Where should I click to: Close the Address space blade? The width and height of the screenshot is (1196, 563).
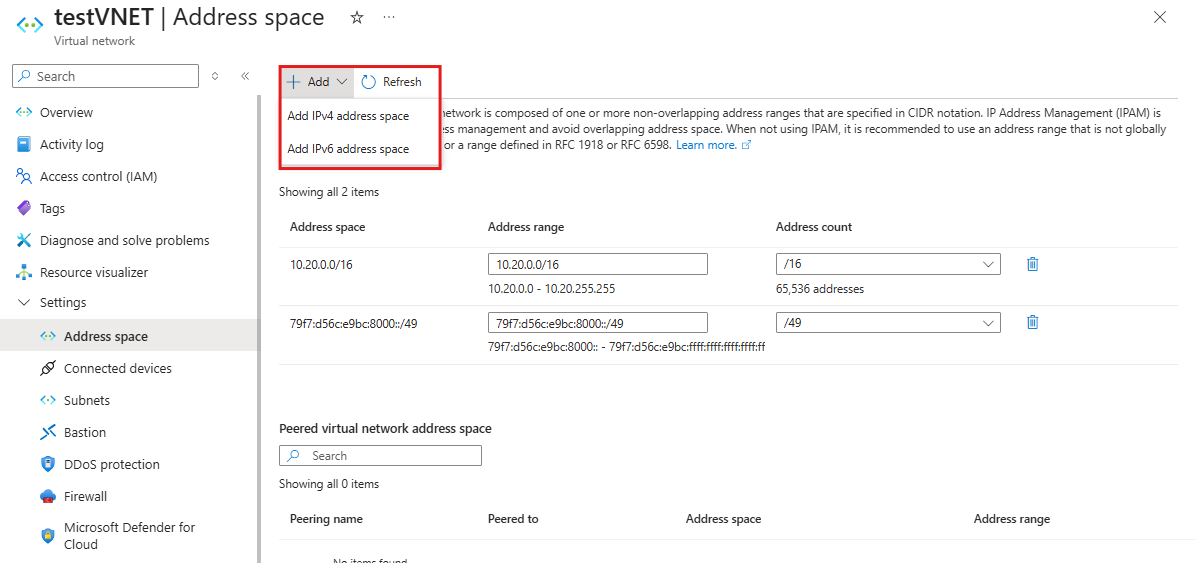pyautogui.click(x=1159, y=18)
